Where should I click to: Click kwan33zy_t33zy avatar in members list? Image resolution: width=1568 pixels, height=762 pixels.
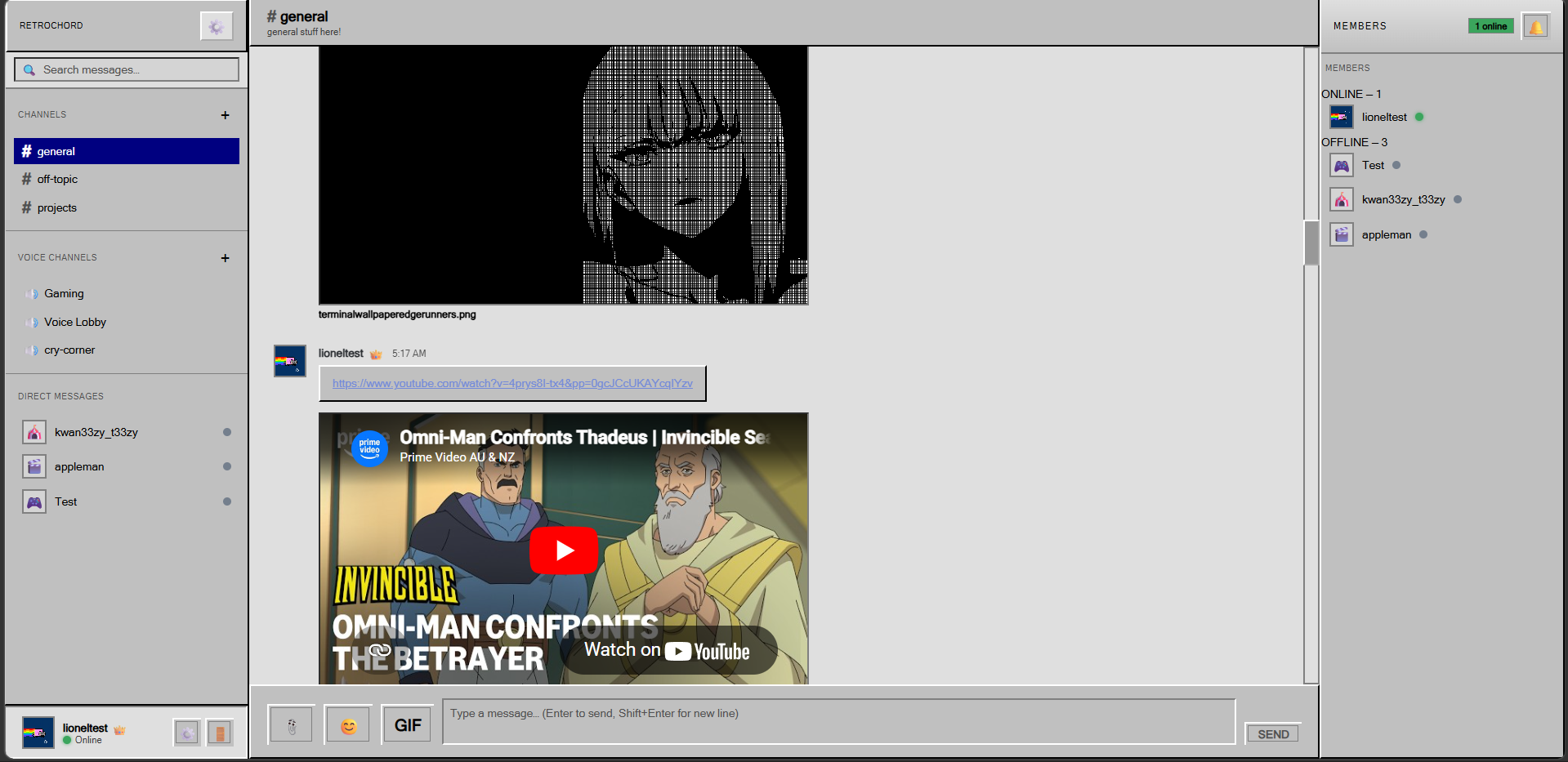point(1342,199)
